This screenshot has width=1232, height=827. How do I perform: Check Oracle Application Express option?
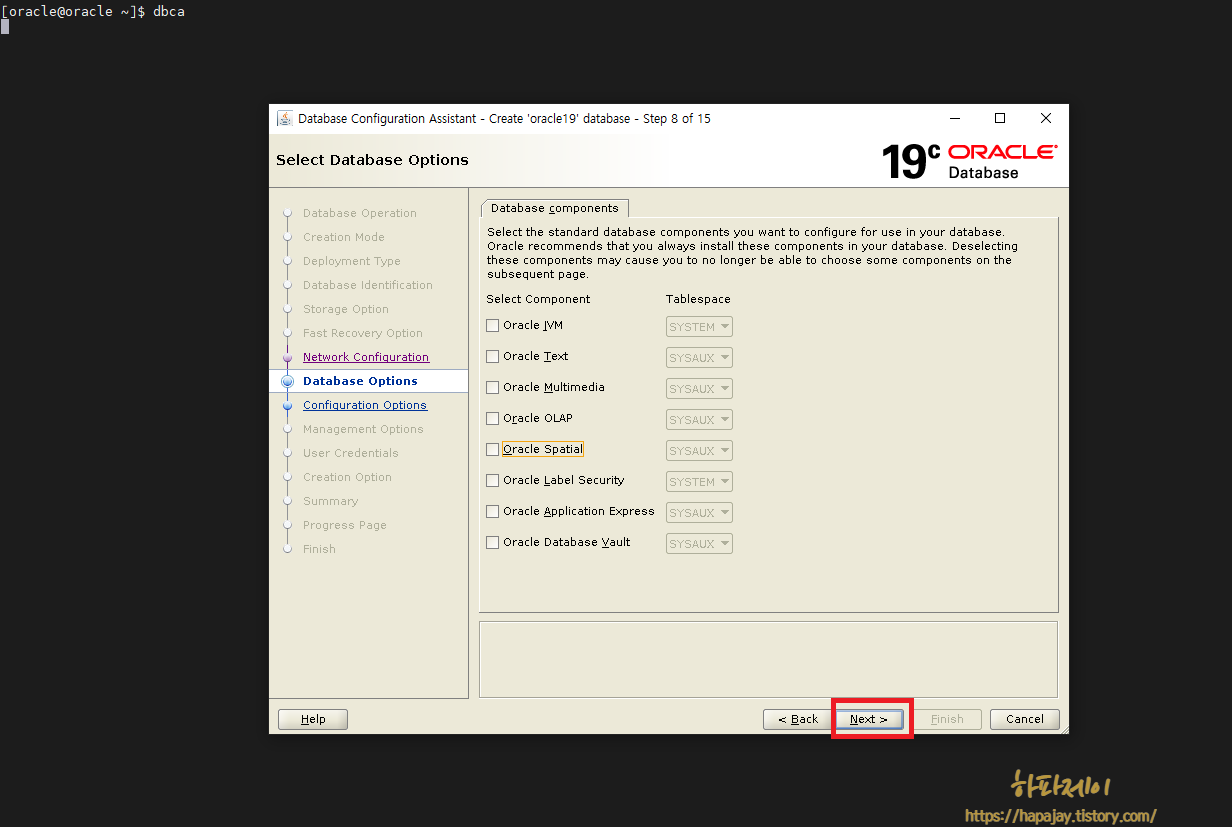point(492,511)
